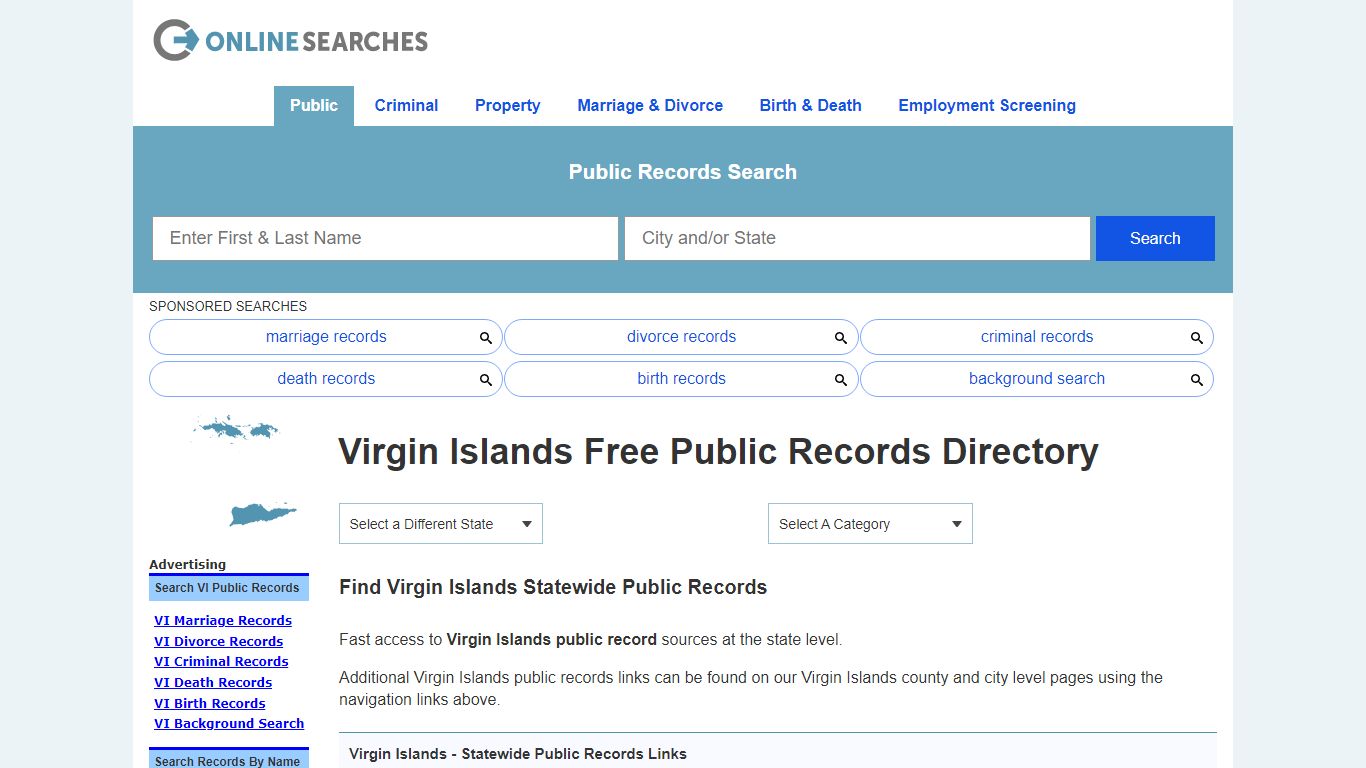Open the Employment Screening tab
The width and height of the screenshot is (1366, 768).
(987, 106)
